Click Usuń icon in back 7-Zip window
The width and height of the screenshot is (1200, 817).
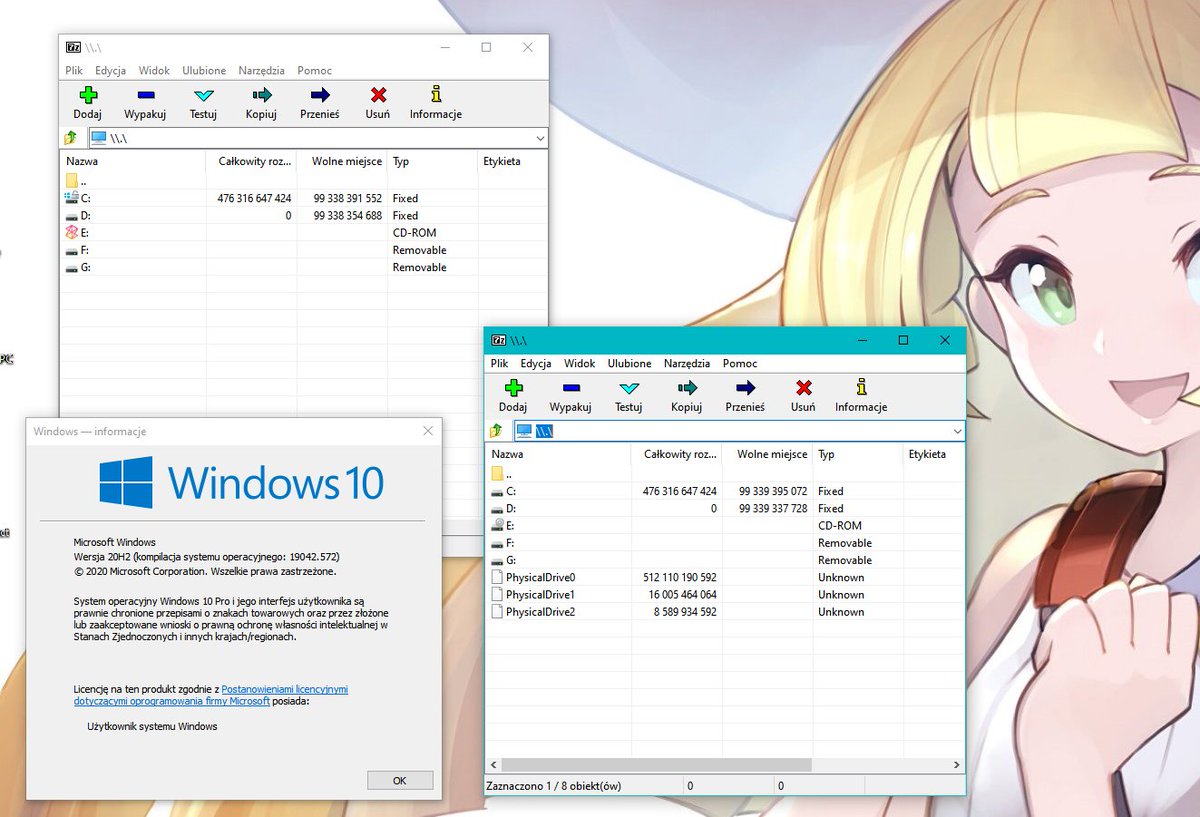(x=378, y=95)
